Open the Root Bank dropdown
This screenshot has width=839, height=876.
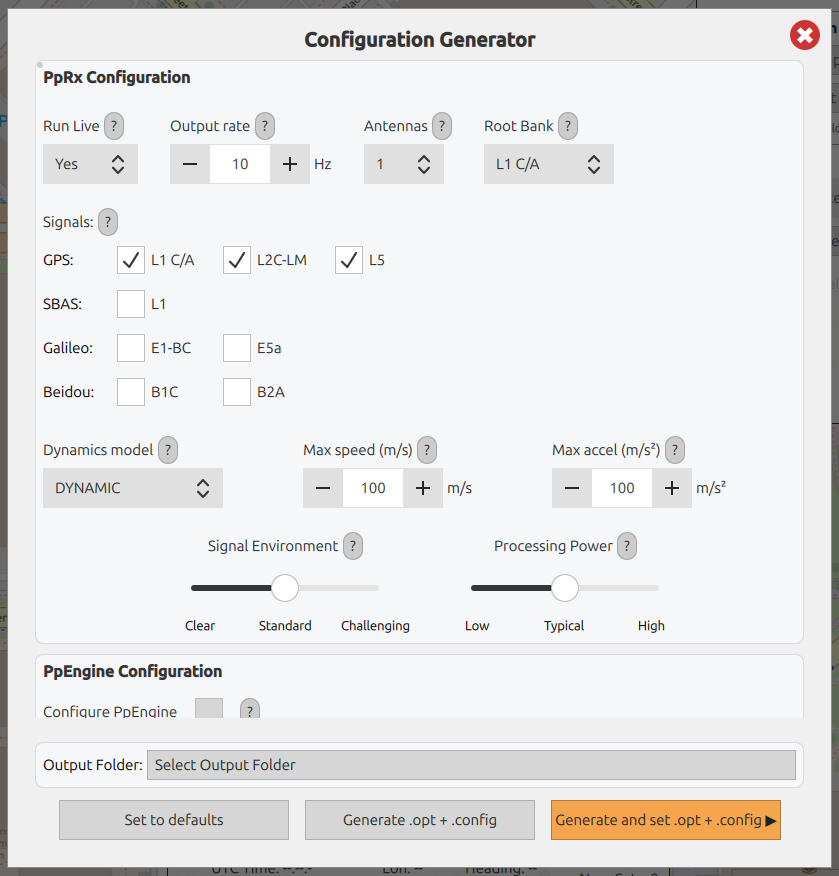[549, 164]
